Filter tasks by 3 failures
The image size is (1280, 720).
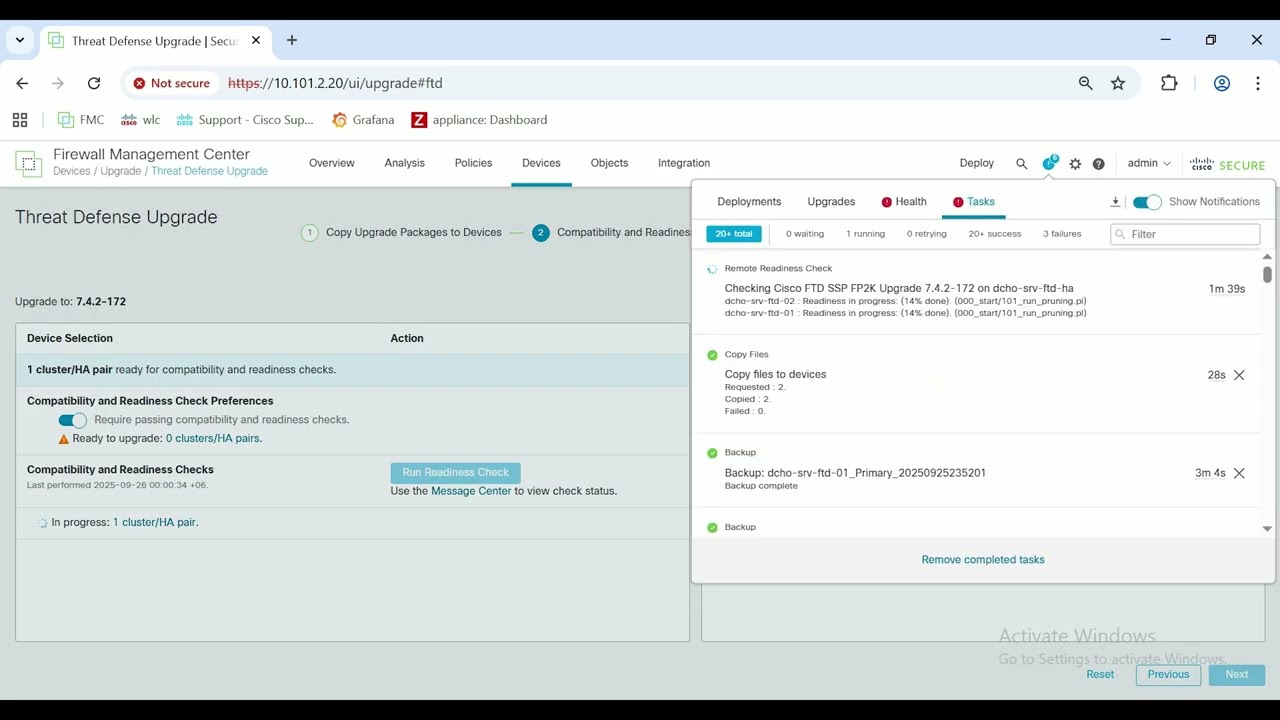click(1062, 234)
